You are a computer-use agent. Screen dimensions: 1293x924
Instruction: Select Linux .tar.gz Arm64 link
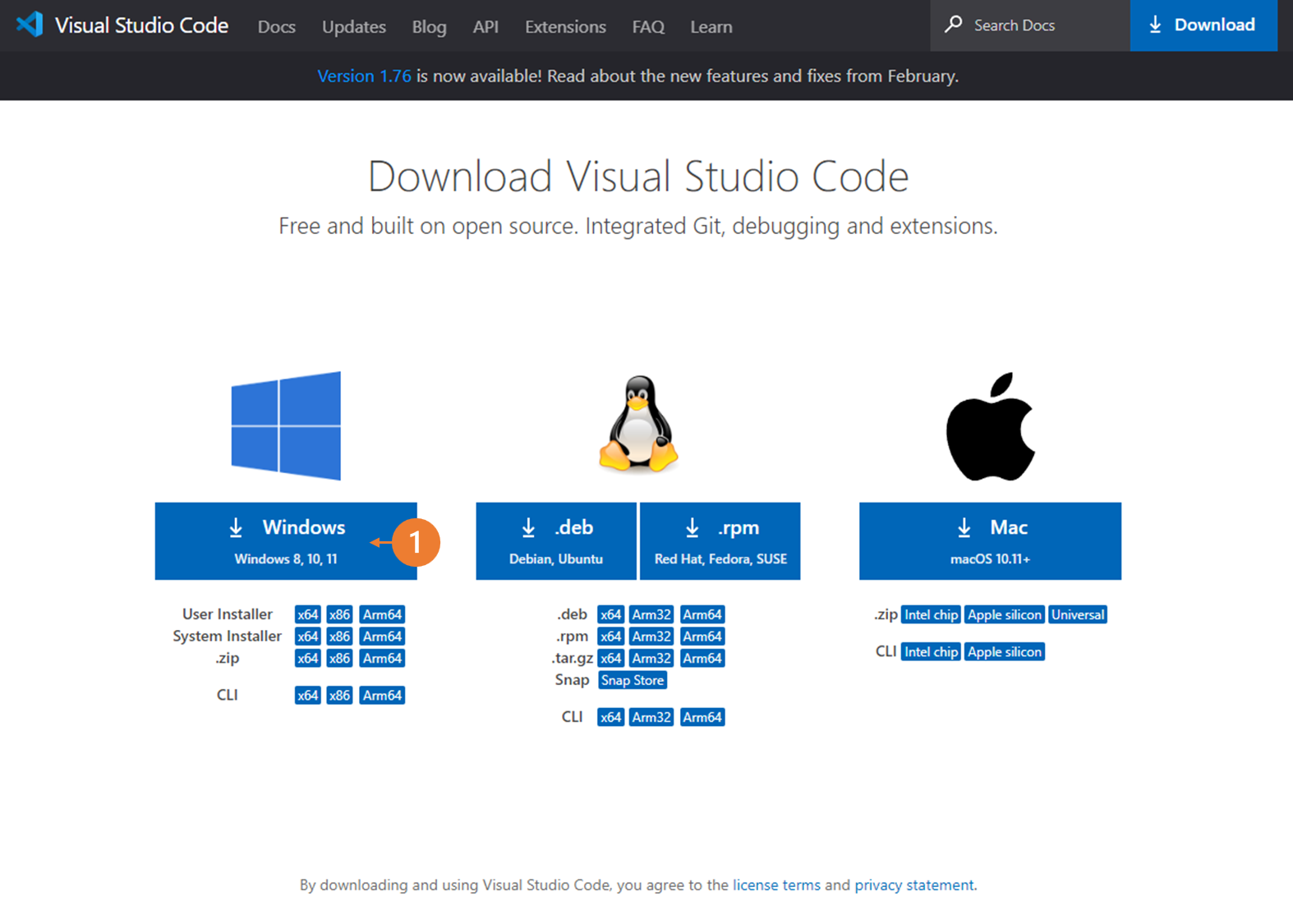(x=702, y=658)
